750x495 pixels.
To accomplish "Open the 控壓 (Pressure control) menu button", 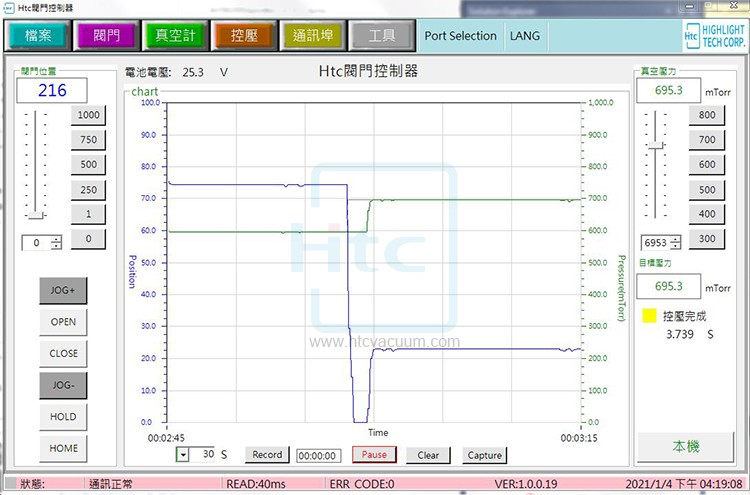I will pos(244,35).
